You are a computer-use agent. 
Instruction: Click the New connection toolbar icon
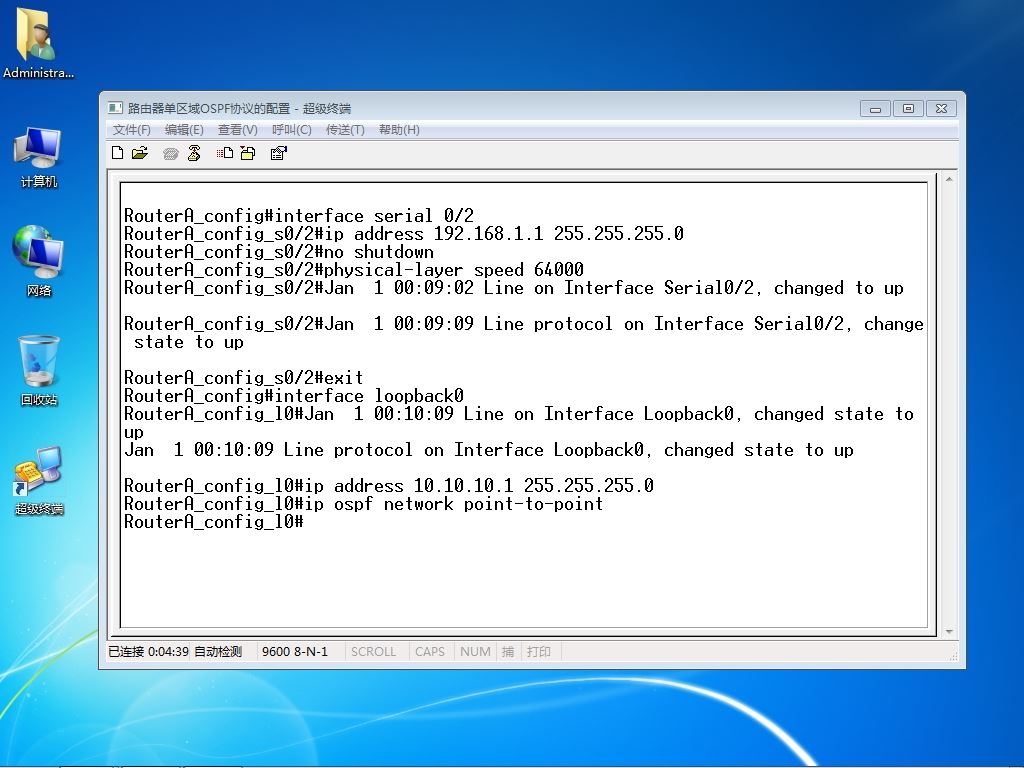118,153
